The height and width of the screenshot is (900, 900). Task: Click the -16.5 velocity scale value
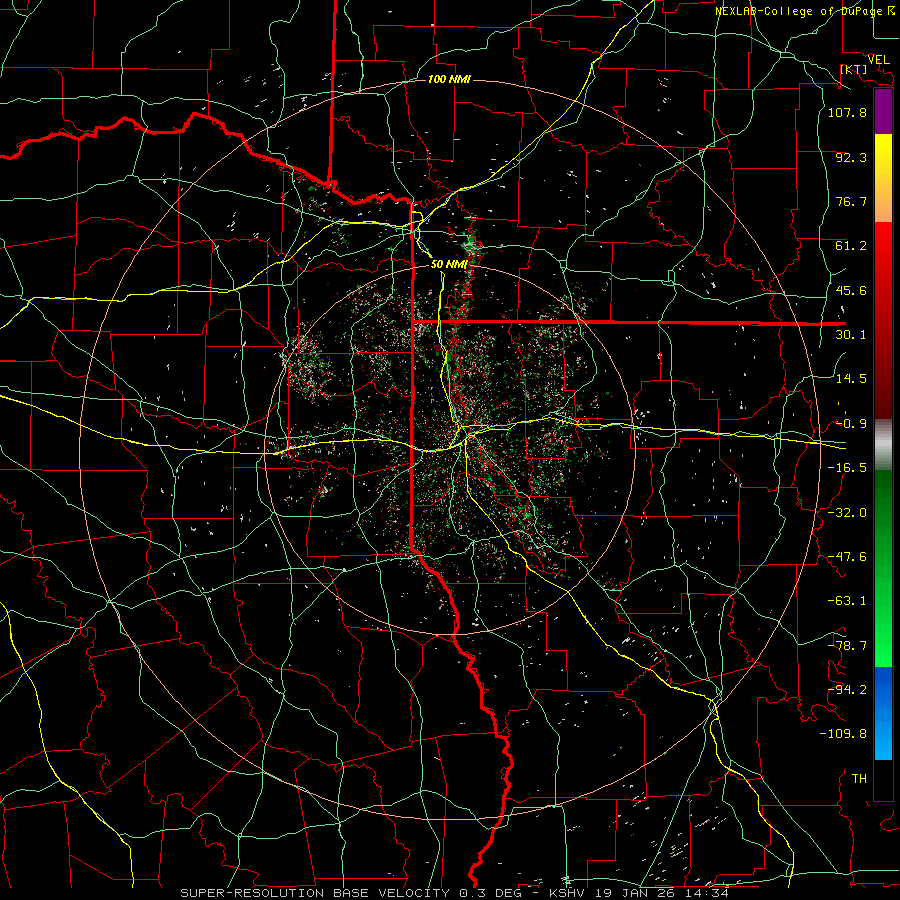(847, 468)
